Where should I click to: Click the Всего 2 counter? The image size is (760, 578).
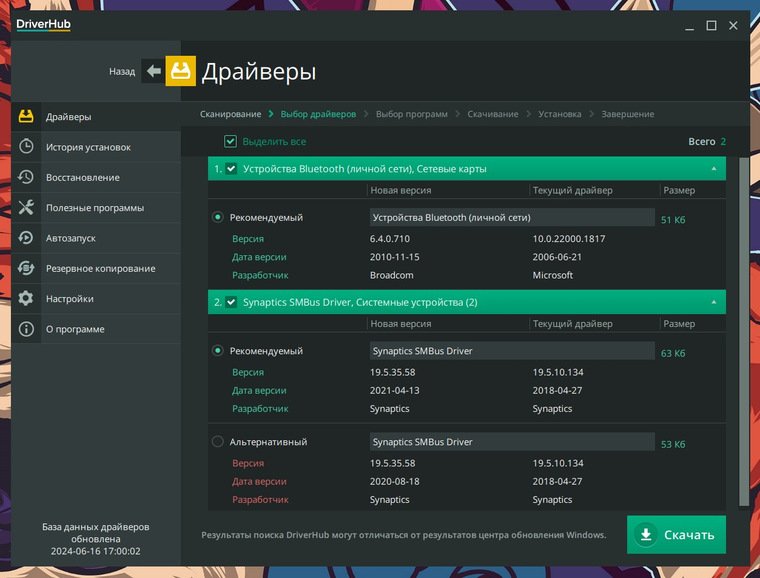pos(707,141)
